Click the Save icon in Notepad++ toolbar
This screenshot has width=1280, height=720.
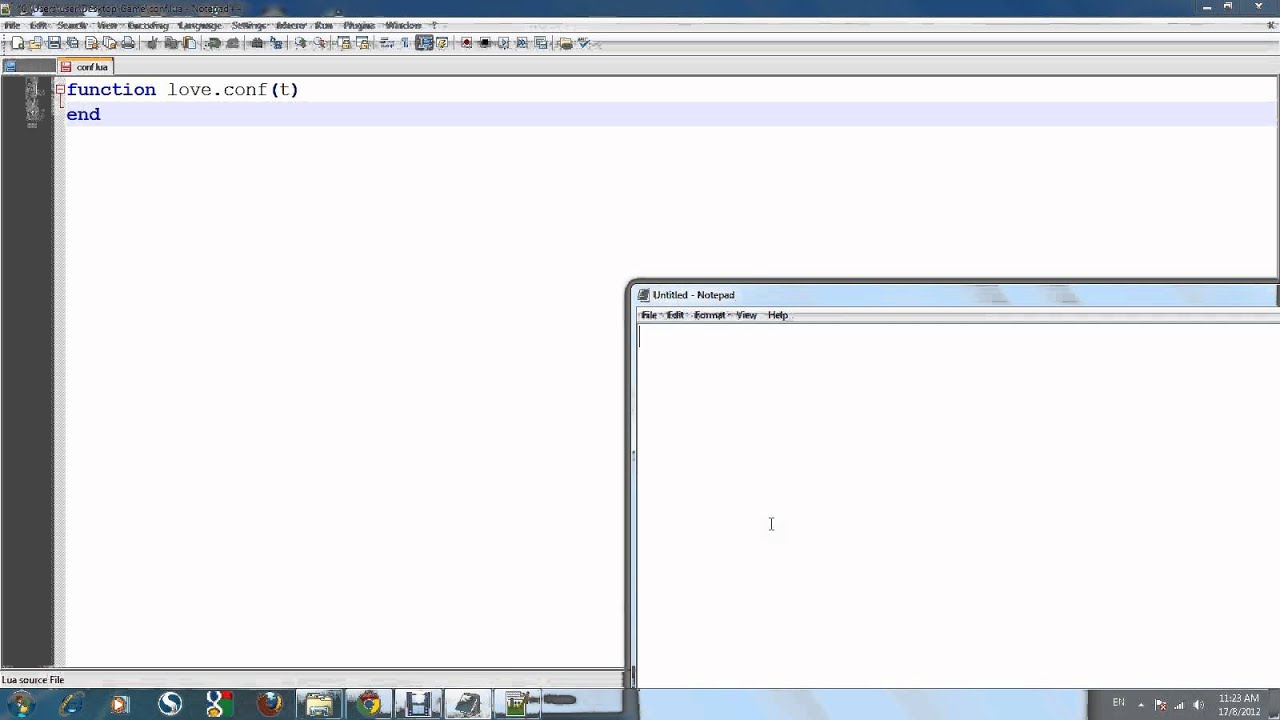54,43
